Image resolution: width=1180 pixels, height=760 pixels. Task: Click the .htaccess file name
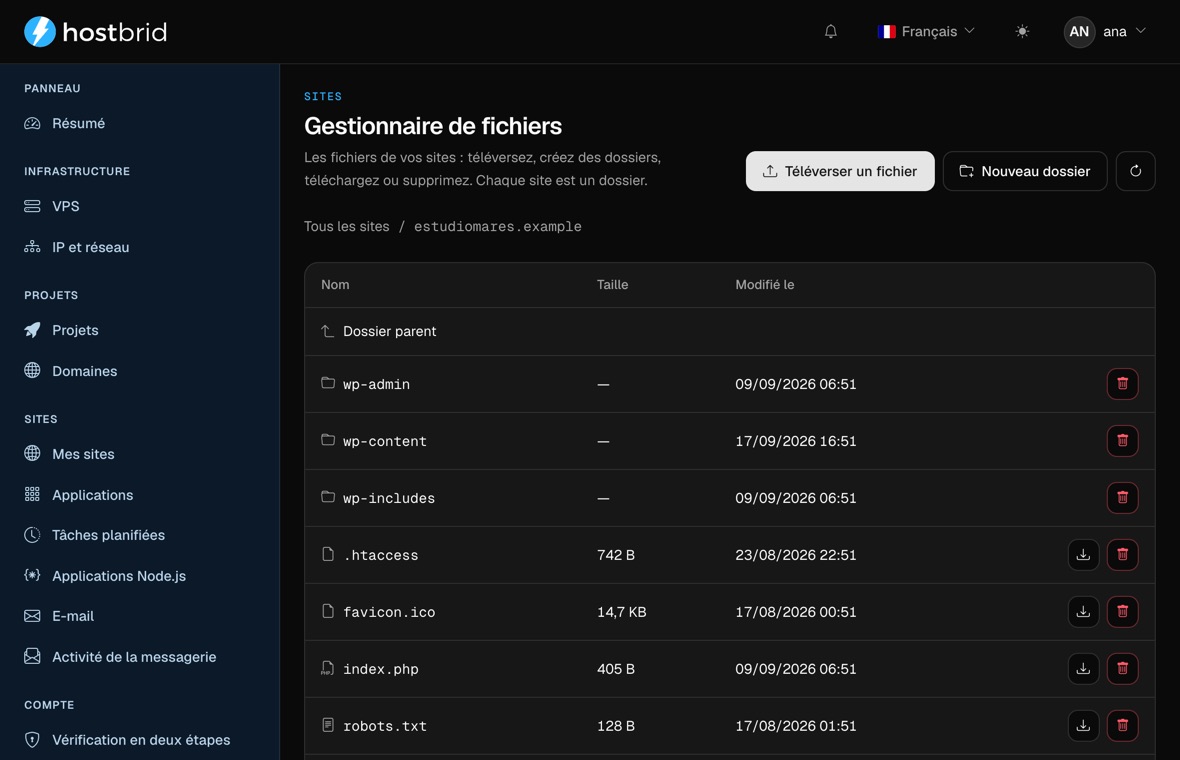coord(380,555)
